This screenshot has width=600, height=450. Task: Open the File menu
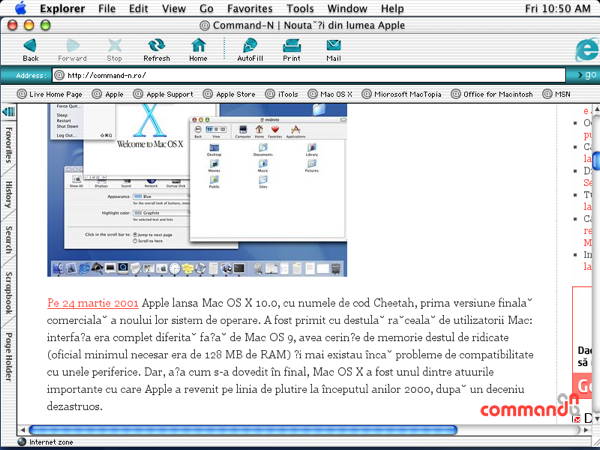(107, 8)
